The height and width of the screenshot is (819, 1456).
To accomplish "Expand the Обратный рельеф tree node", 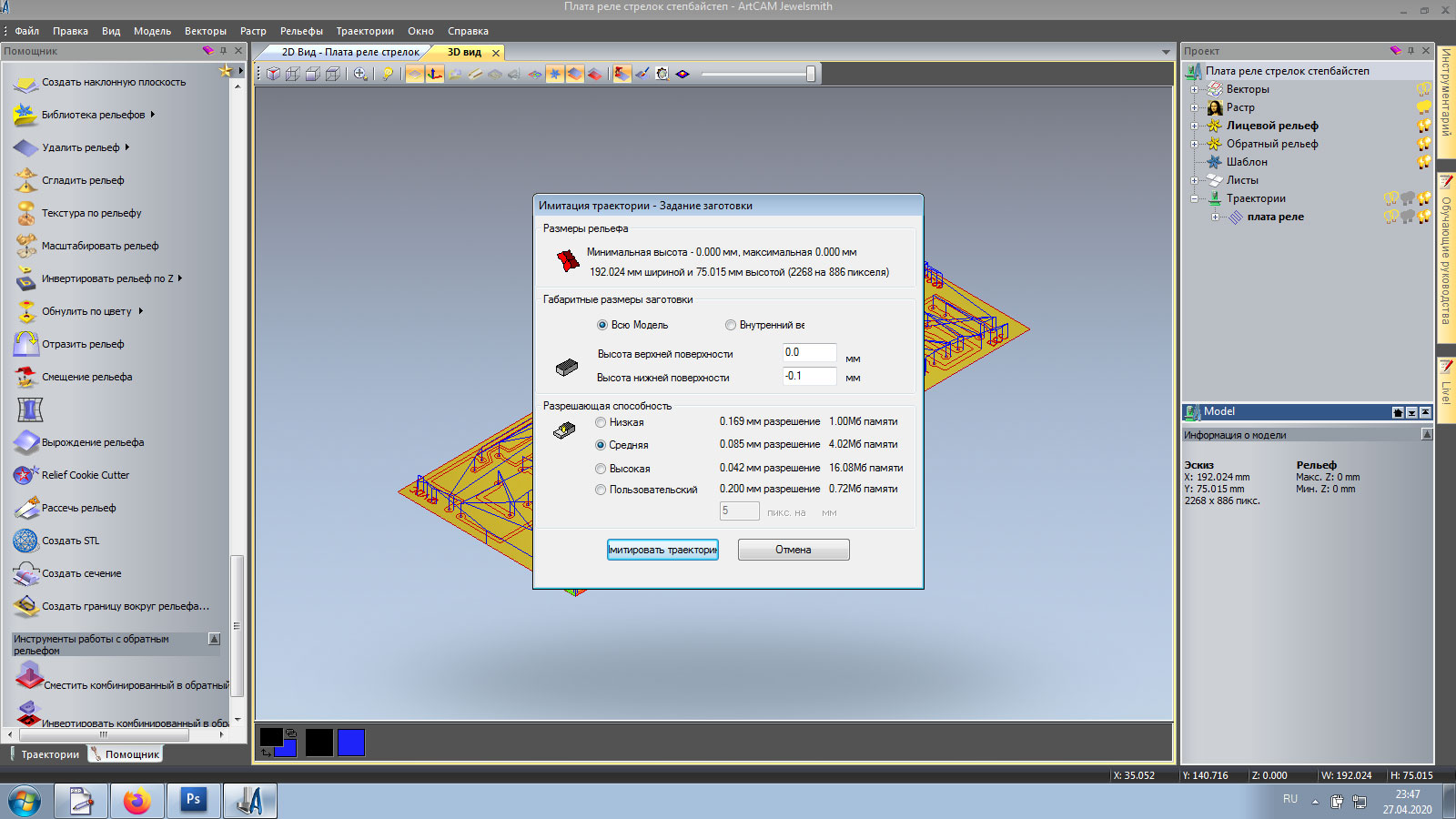I will 1195,144.
